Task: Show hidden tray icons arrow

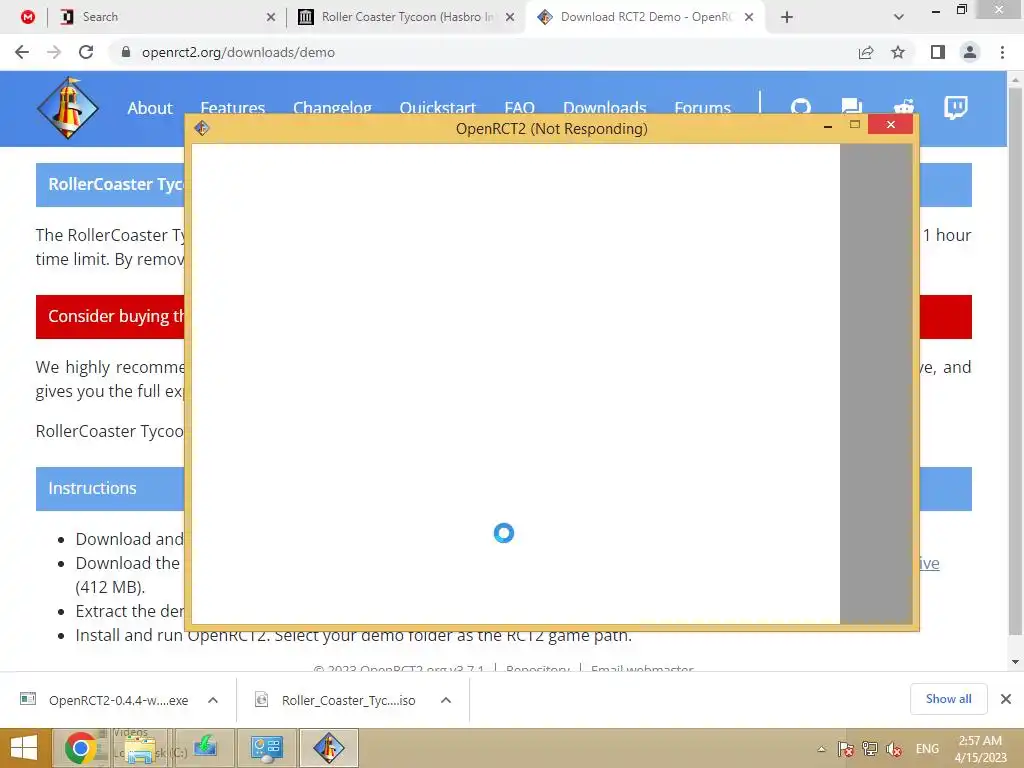Action: pos(822,749)
